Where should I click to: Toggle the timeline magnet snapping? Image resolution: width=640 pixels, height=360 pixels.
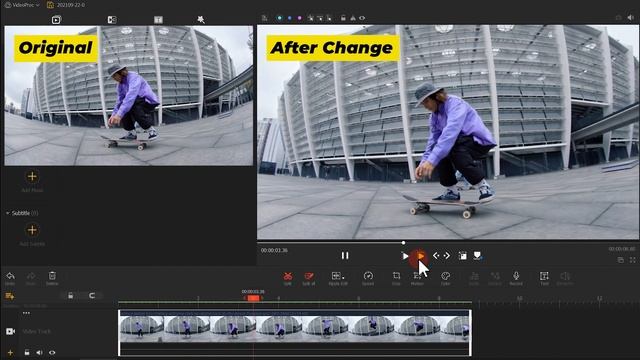click(x=92, y=296)
